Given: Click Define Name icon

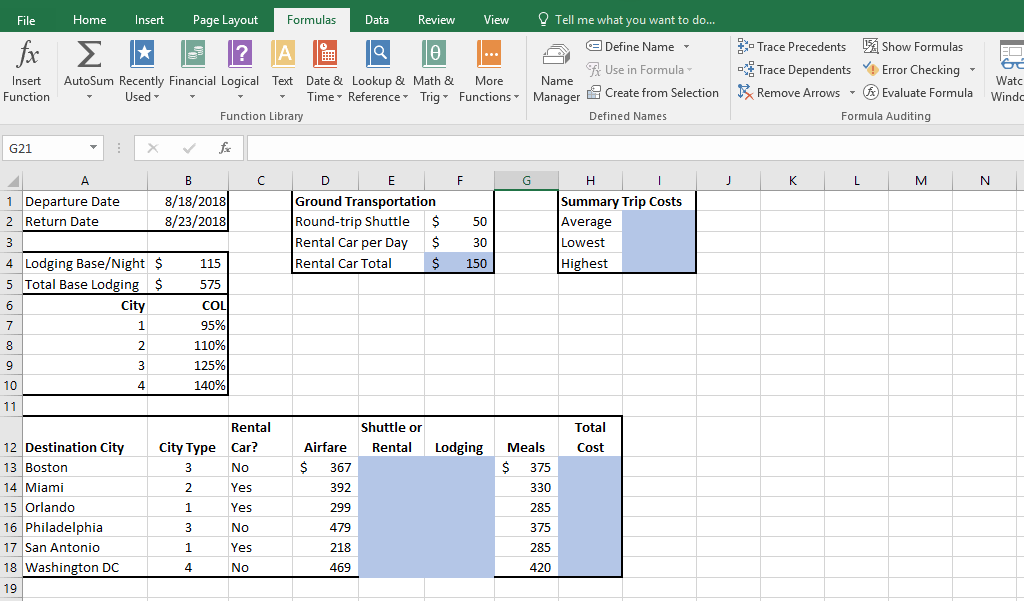Looking at the screenshot, I should 594,46.
